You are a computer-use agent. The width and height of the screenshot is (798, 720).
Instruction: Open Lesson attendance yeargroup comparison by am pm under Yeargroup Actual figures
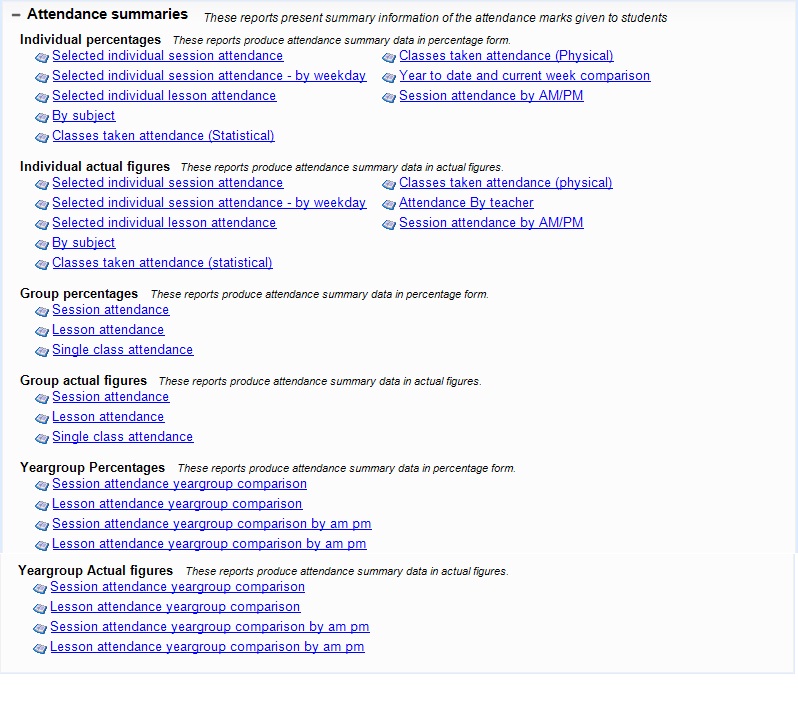click(x=207, y=647)
